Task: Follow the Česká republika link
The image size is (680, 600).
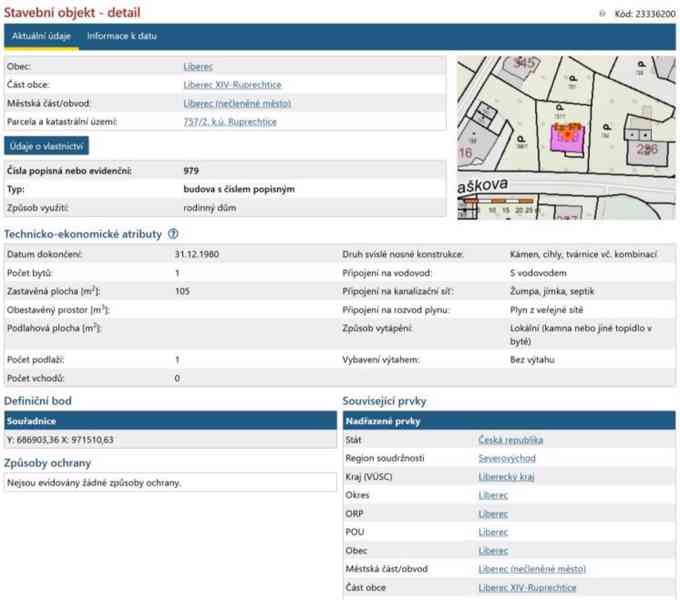Action: pos(510,440)
